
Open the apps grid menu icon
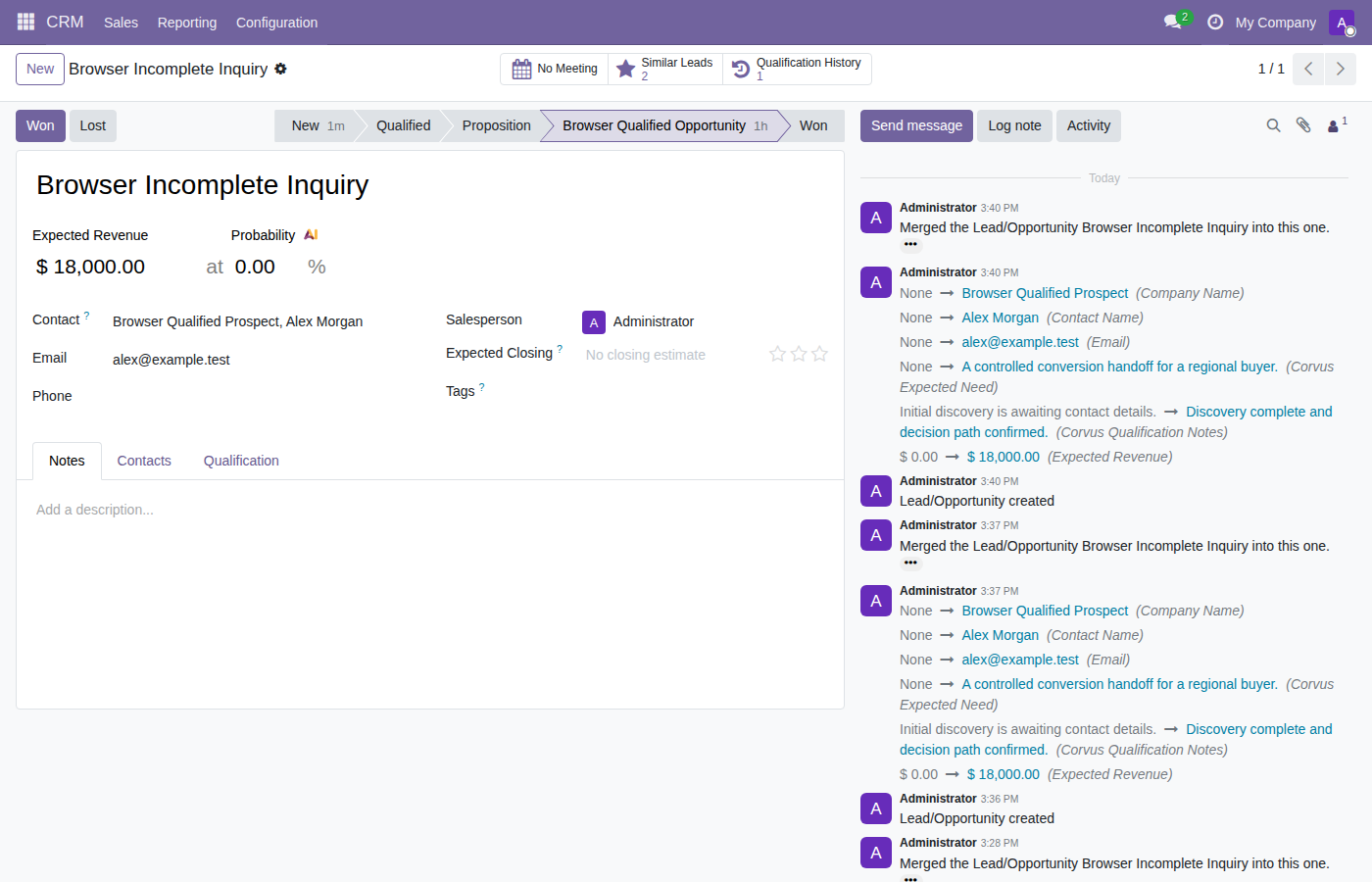click(x=25, y=22)
